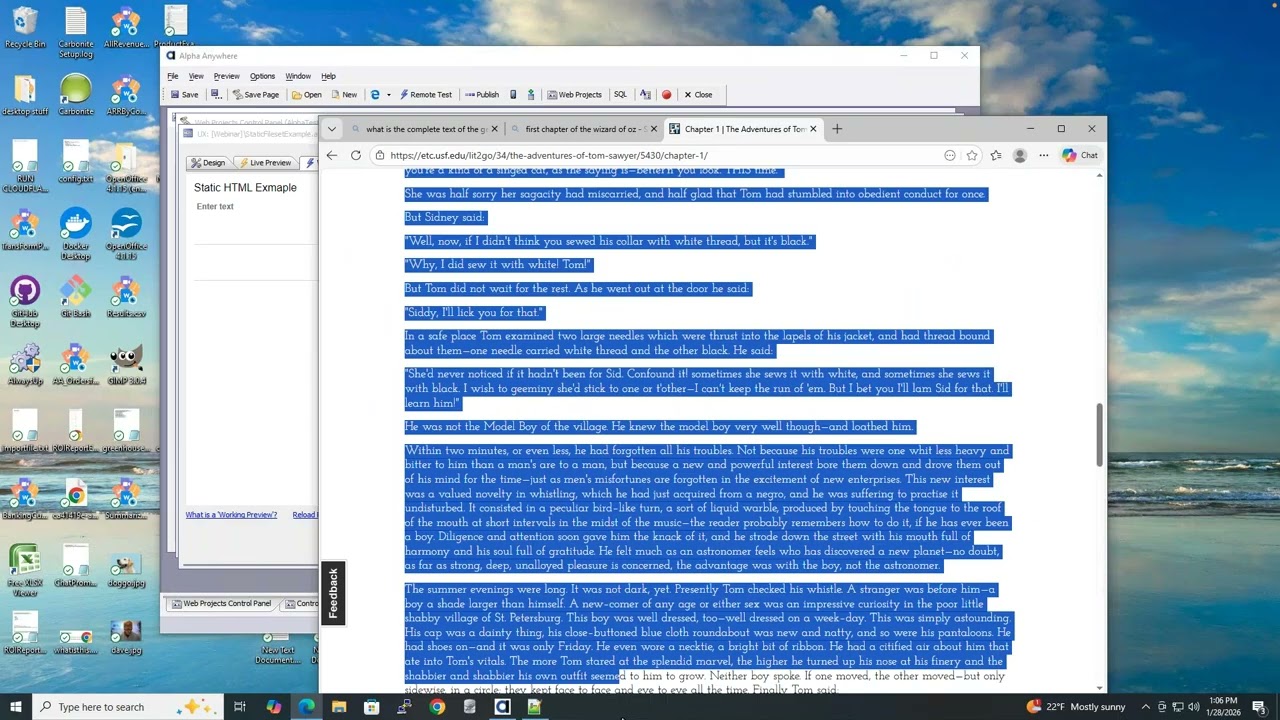Click the GIMP desktop icon
The width and height of the screenshot is (1280, 720).
(126, 365)
